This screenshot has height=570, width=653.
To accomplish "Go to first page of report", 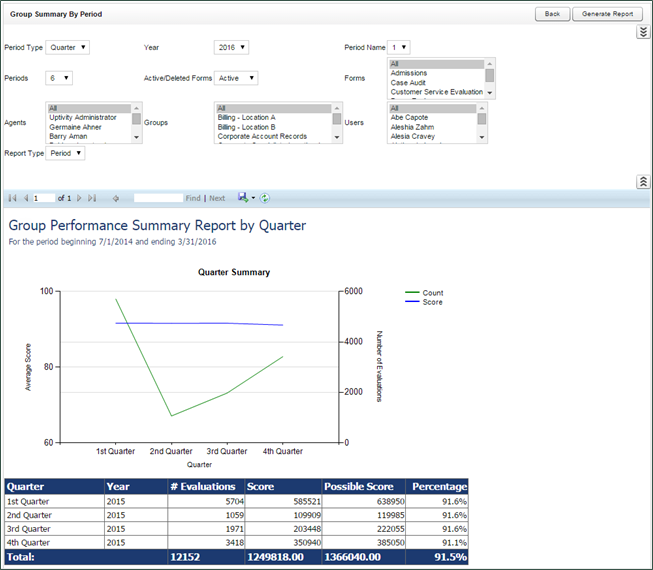I will [x=13, y=198].
